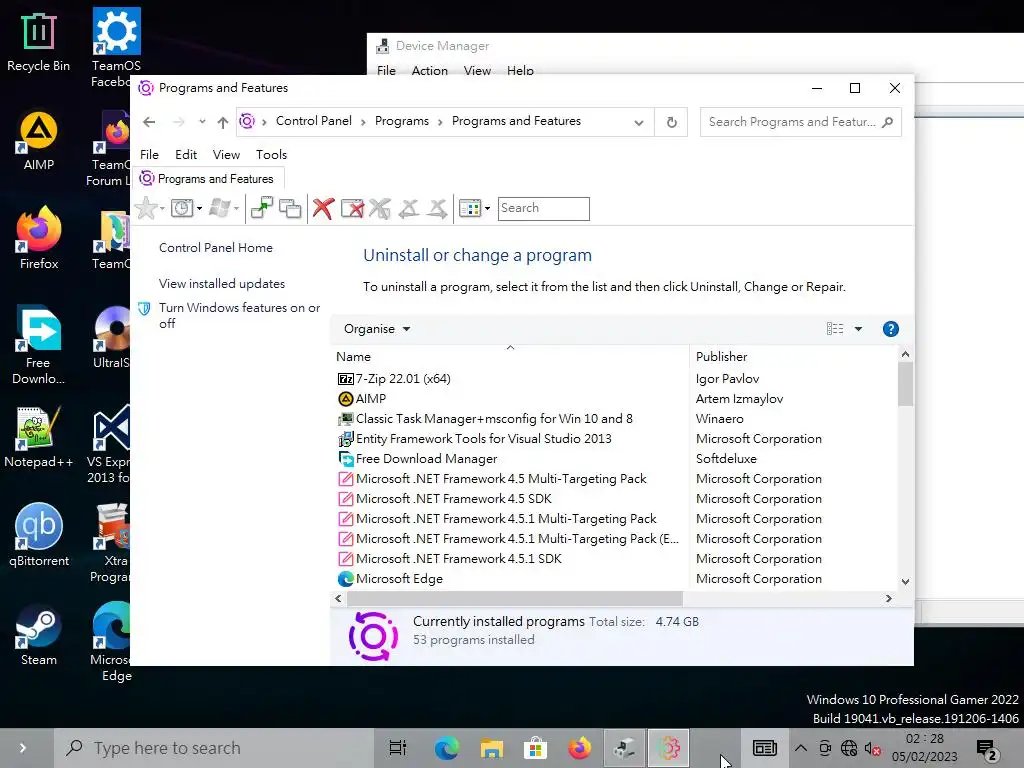This screenshot has width=1024, height=768.
Task: Open Steam desktop shortcut
Action: click(x=39, y=635)
